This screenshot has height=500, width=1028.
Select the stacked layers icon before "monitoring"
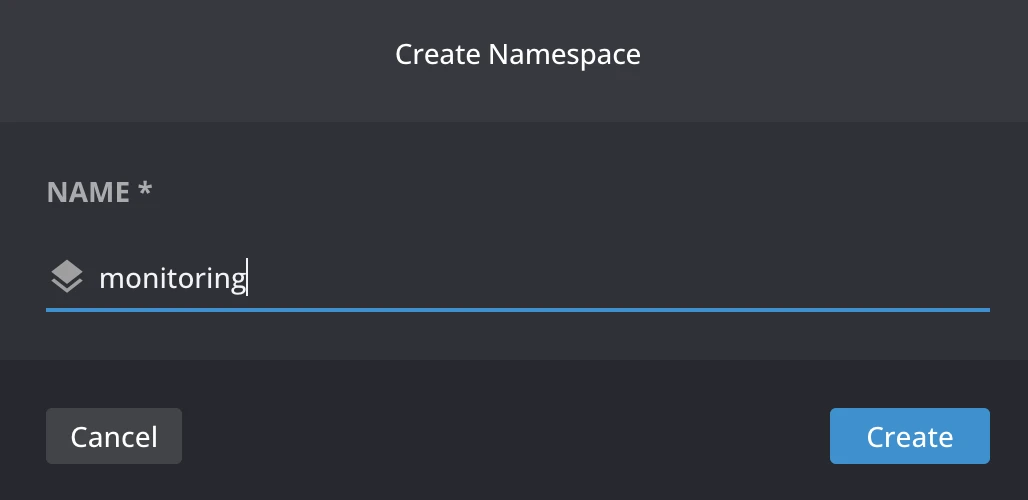(66, 276)
